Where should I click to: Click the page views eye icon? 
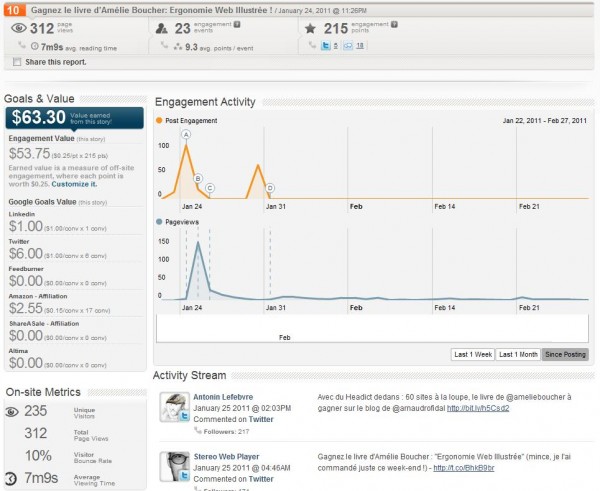pyautogui.click(x=18, y=28)
